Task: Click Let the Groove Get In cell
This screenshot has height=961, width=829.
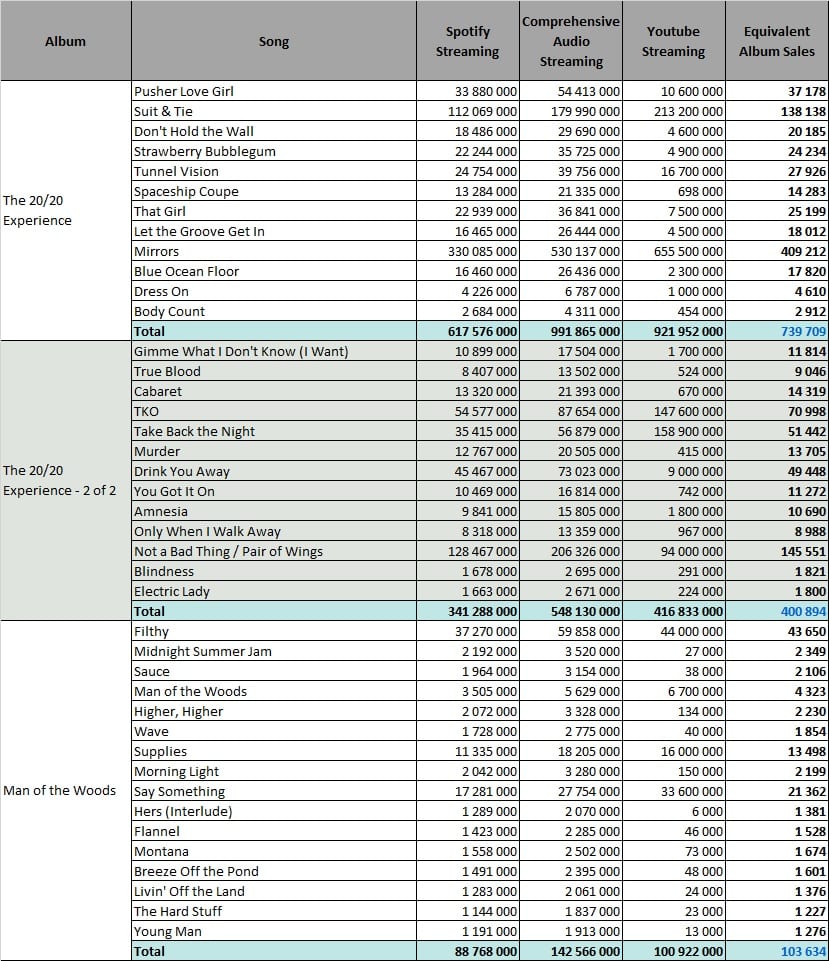Action: [274, 231]
